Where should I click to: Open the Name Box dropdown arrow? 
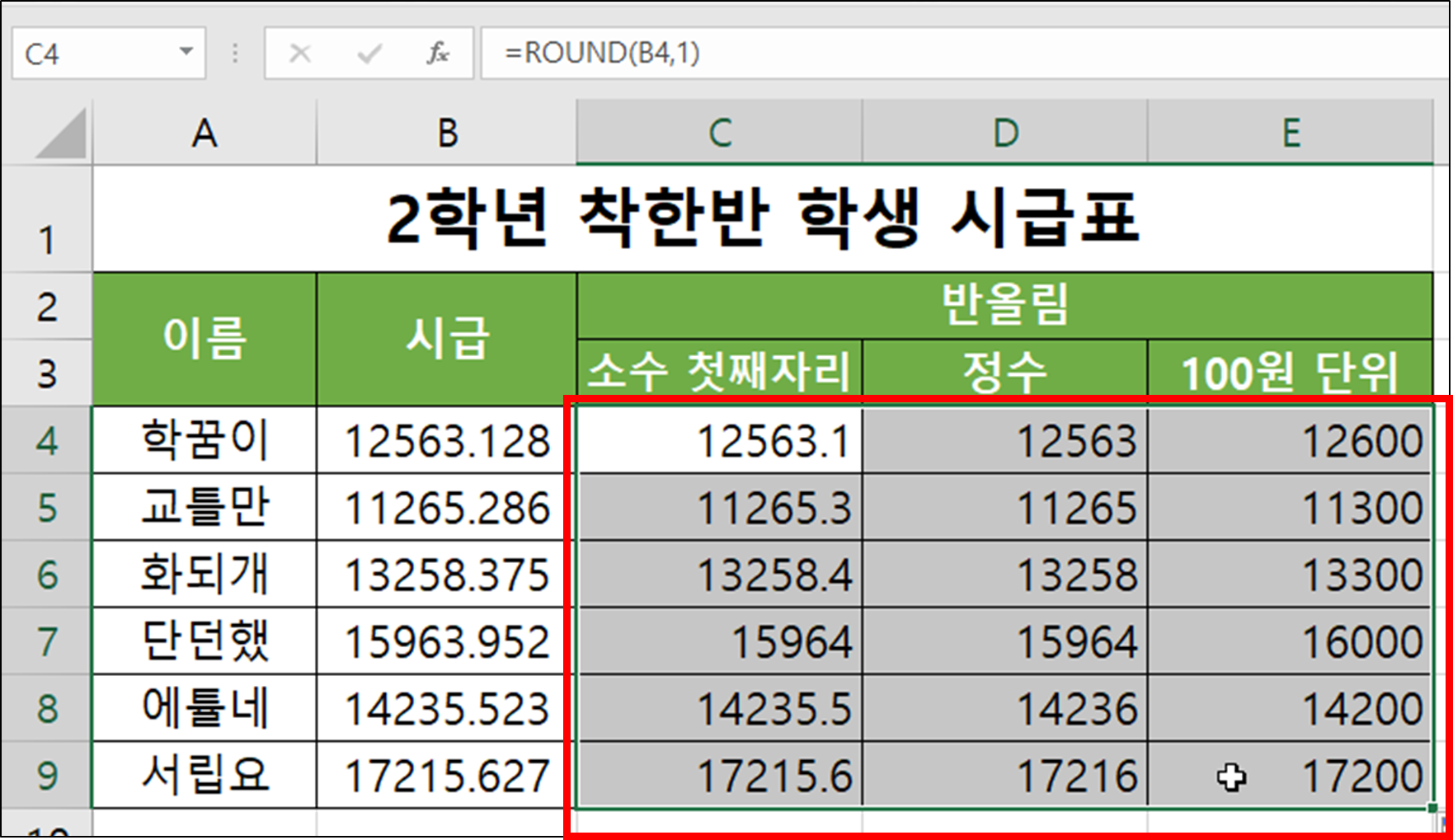(188, 53)
